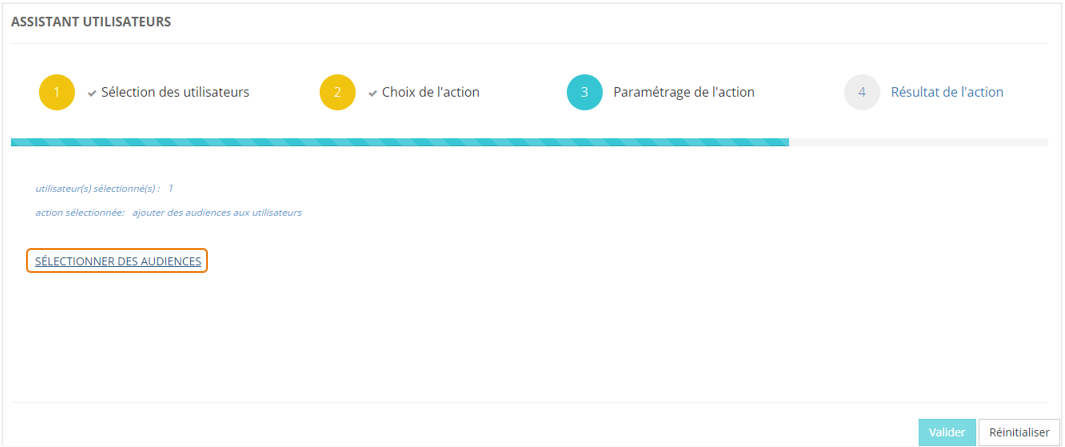This screenshot has height=447, width=1065.
Task: Open Résultat de l'action step
Action: (x=947, y=92)
